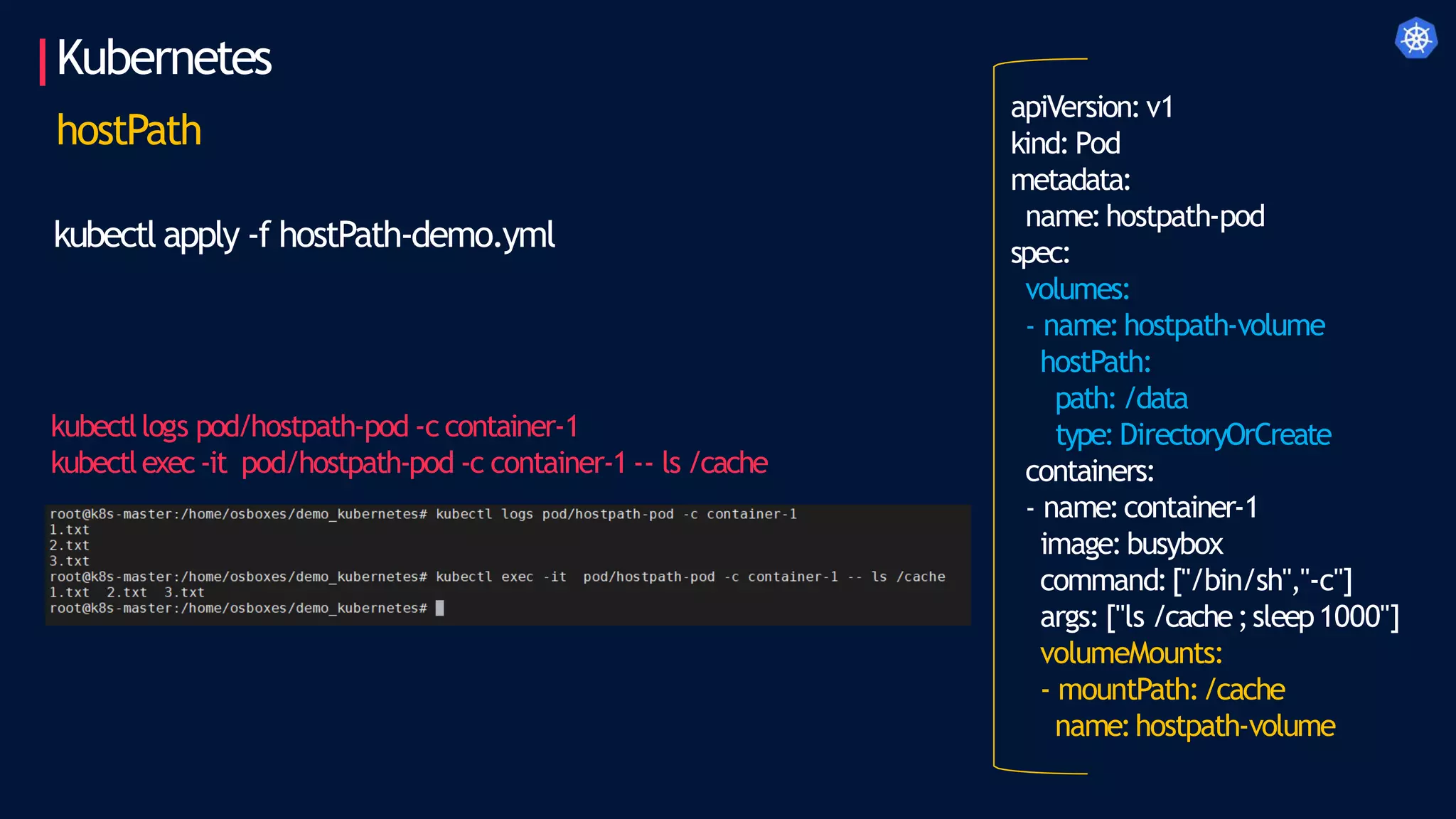Click the args ls /cache sleep line
Image resolution: width=1456 pixels, height=819 pixels.
coord(1219,617)
